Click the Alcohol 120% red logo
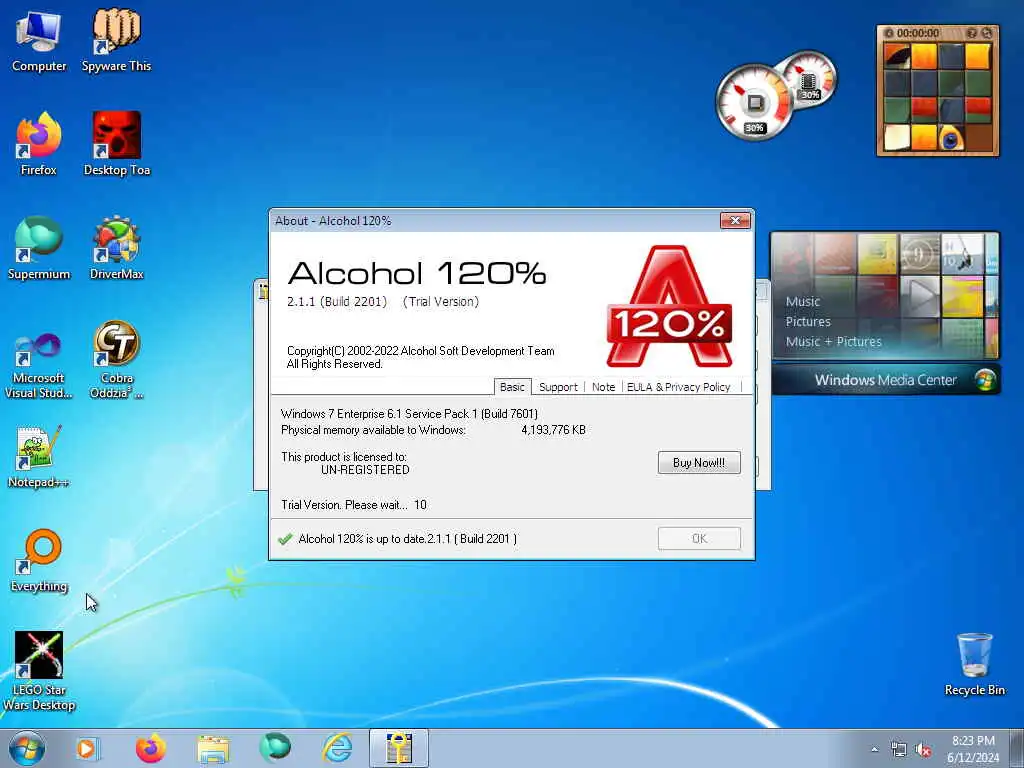Viewport: 1024px width, 768px height. pos(669,306)
